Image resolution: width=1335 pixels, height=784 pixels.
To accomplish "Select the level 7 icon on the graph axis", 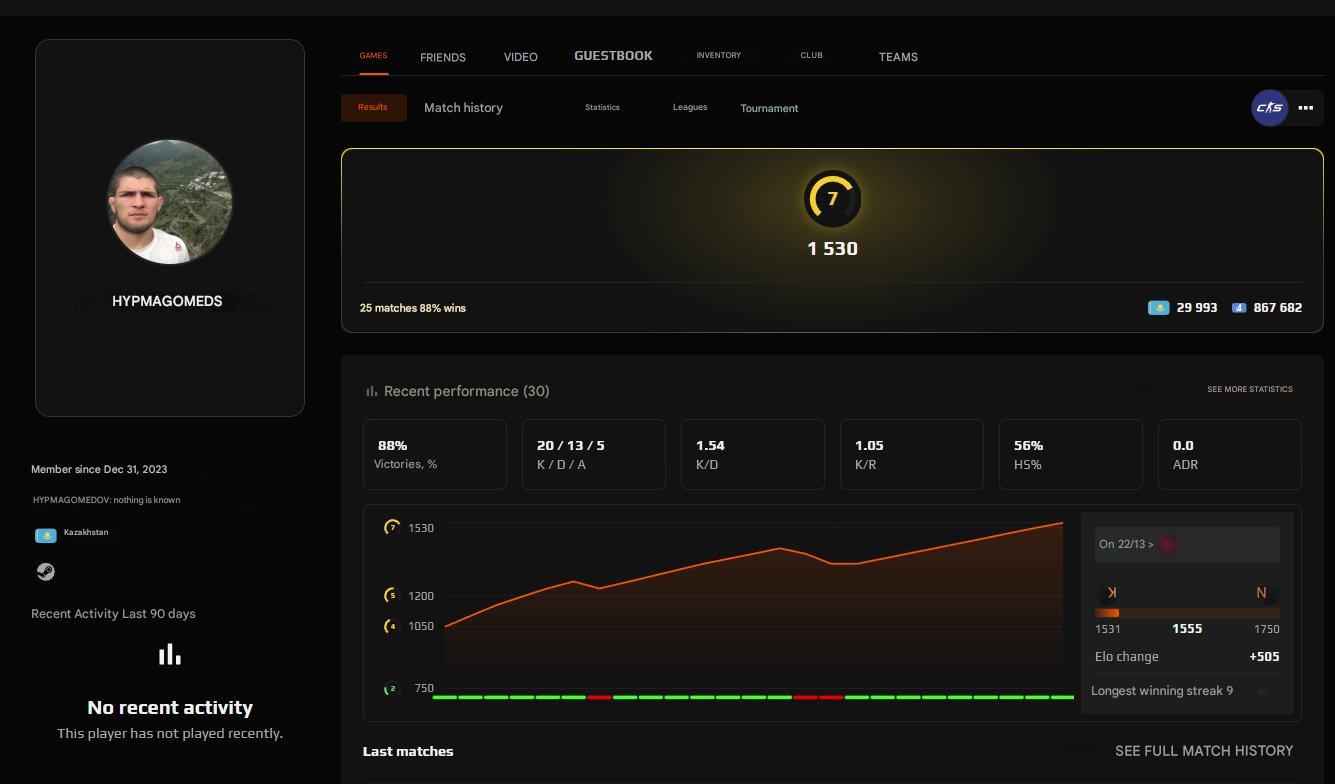I will click(x=391, y=527).
